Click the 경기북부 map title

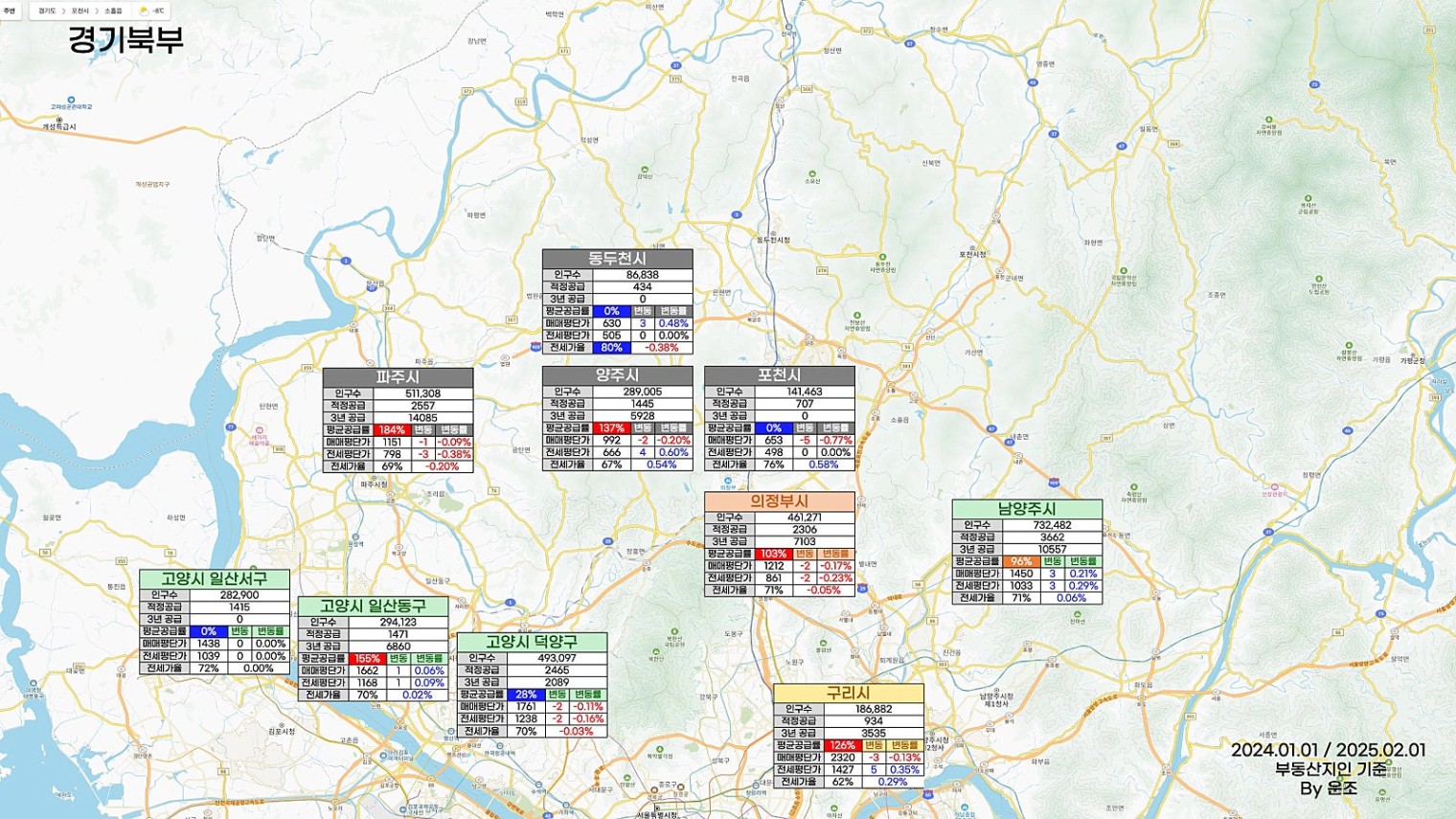125,40
